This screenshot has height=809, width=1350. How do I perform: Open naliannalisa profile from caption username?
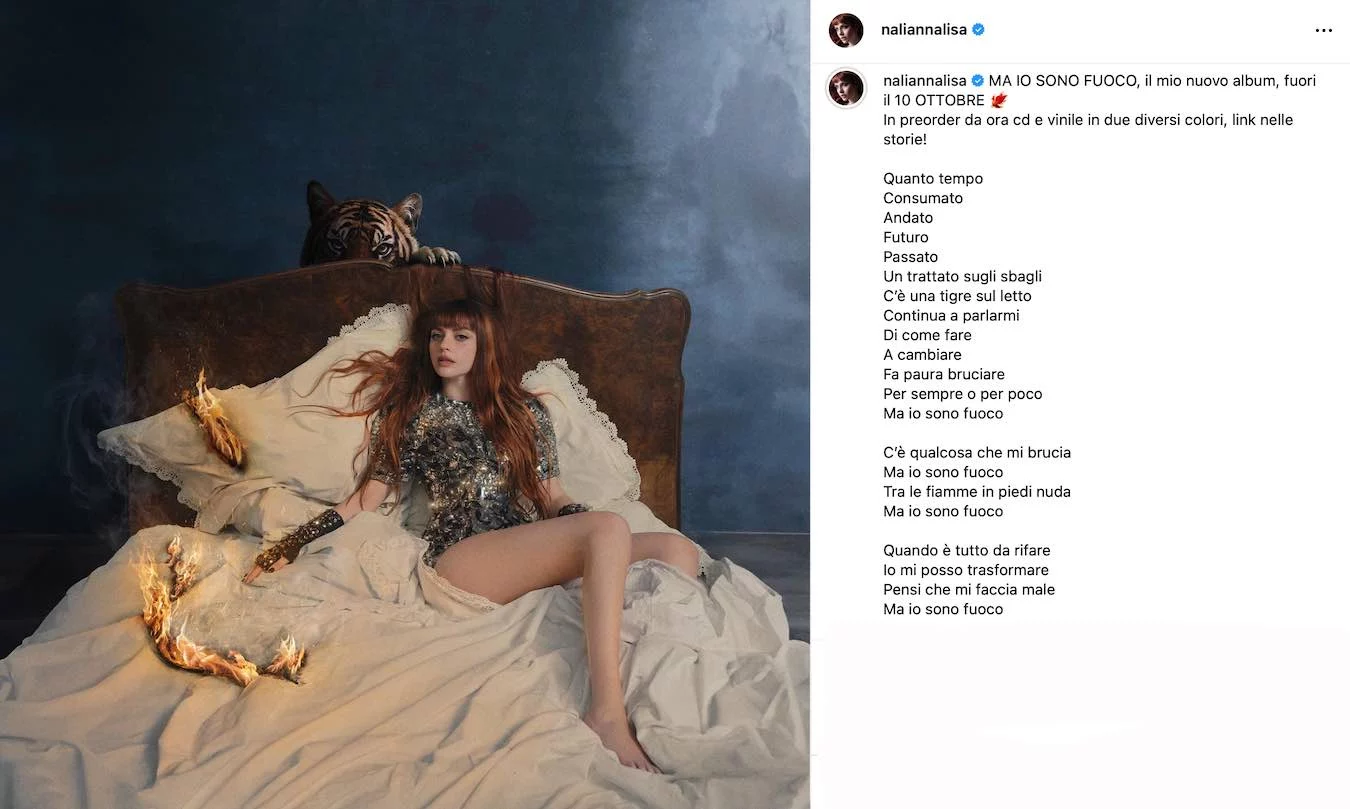[x=925, y=81]
